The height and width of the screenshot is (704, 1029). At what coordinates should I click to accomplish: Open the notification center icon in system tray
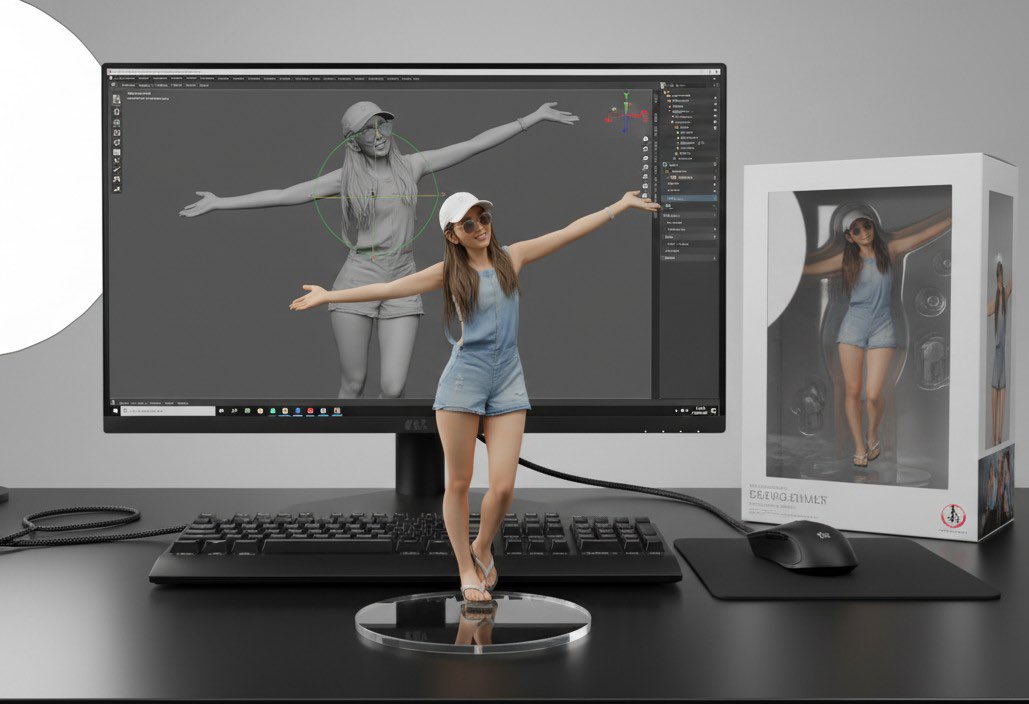[x=714, y=411]
